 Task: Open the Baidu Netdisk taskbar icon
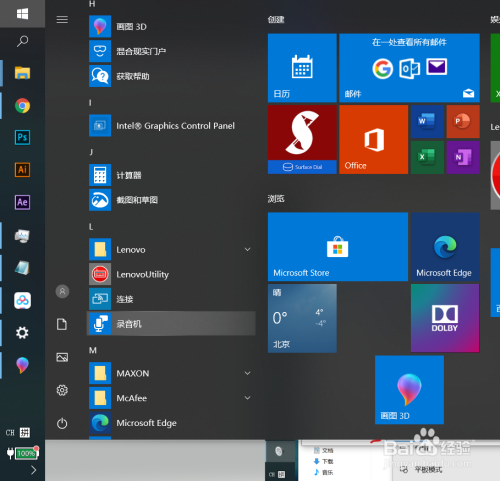pos(22,301)
